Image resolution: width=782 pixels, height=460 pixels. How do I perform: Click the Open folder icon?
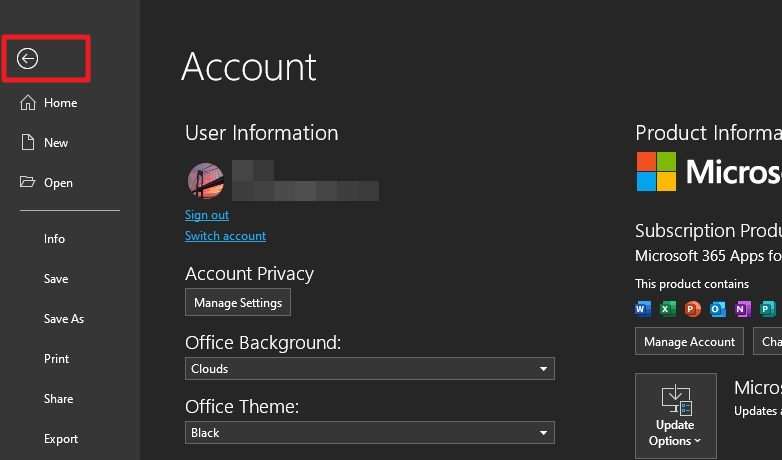coord(27,182)
